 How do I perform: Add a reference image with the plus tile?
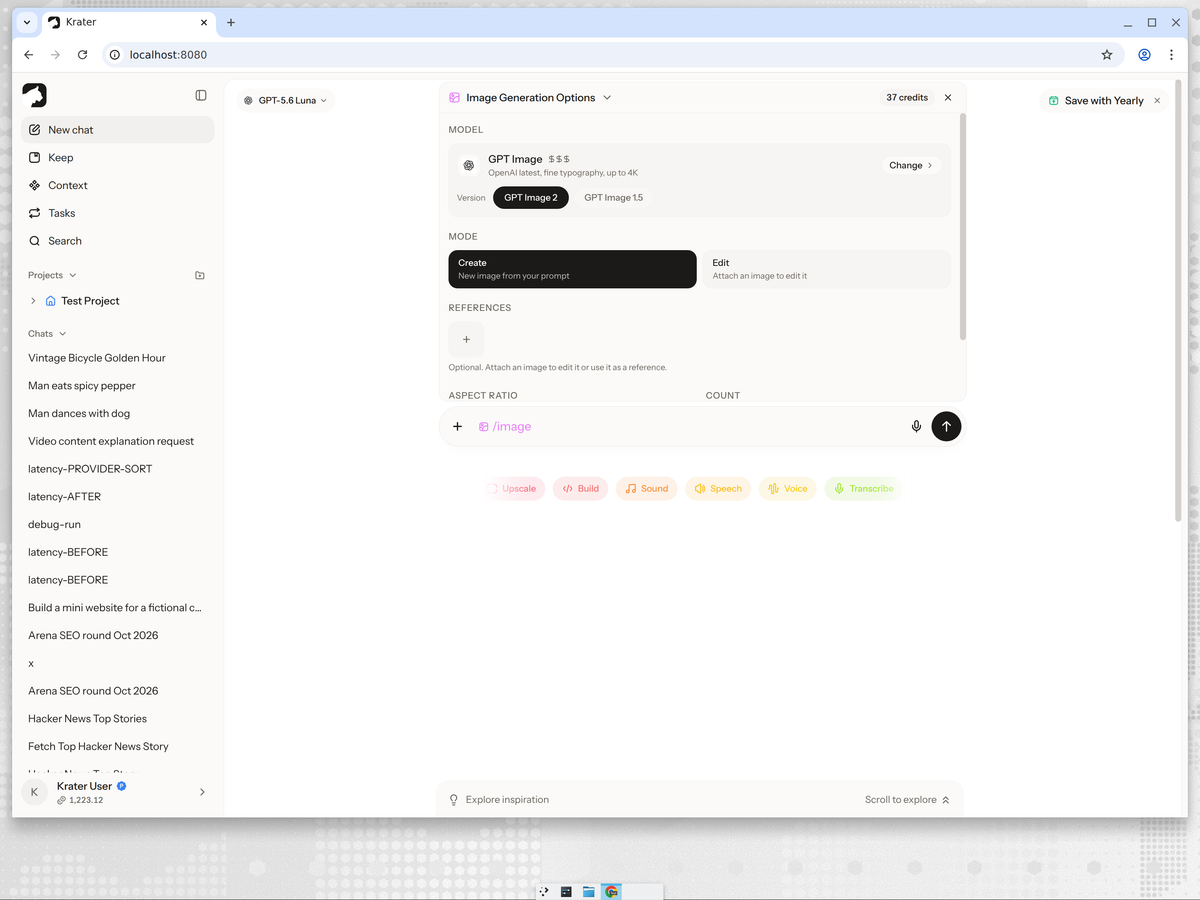coord(466,339)
